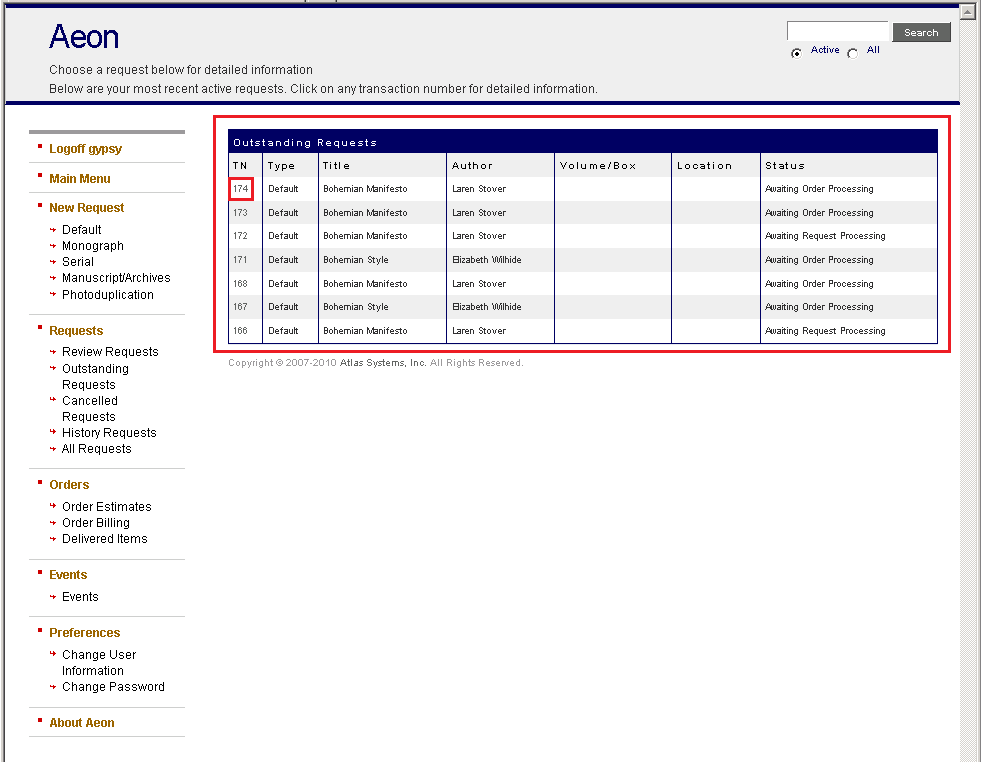
Task: Click the red arrow icon beside Serial
Action: click(x=53, y=261)
